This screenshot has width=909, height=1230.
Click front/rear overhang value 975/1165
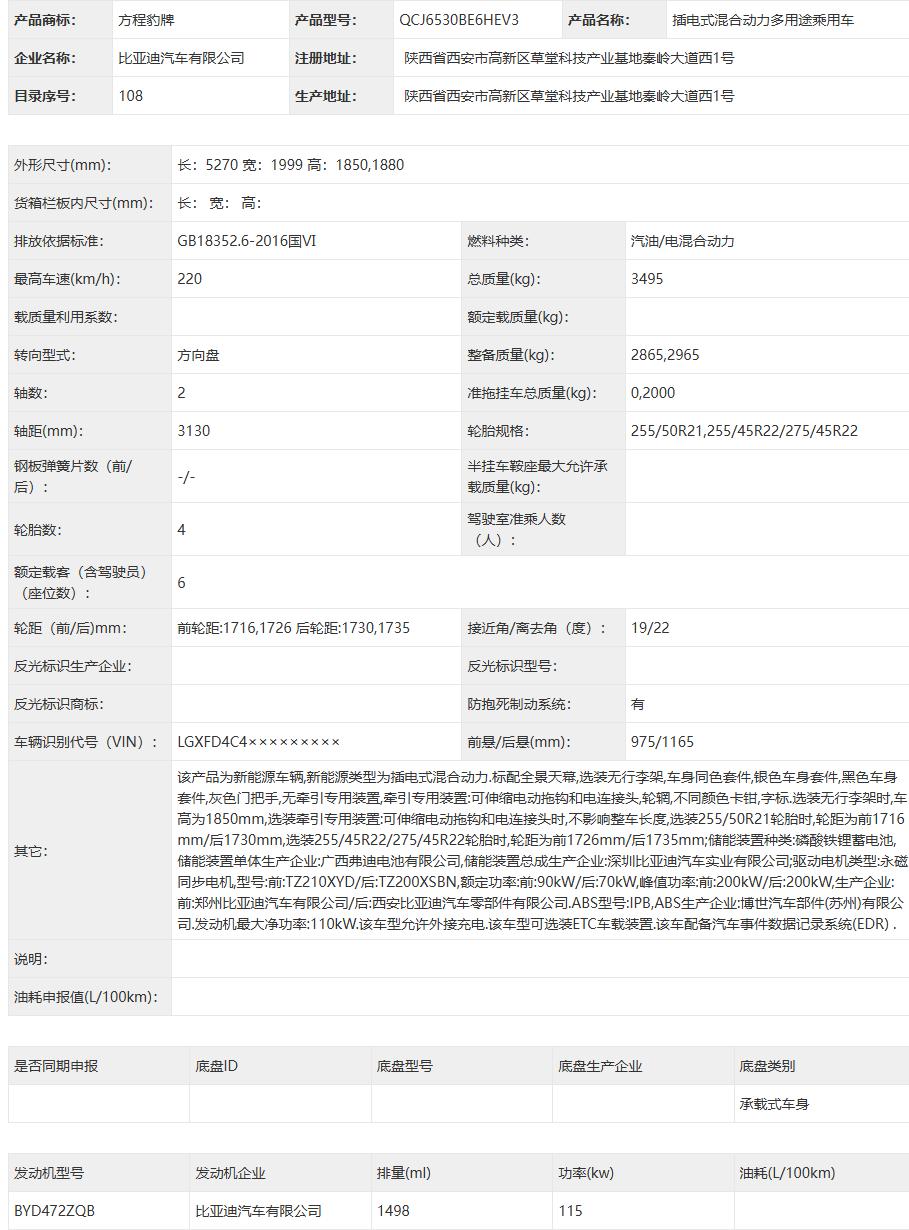pos(662,742)
